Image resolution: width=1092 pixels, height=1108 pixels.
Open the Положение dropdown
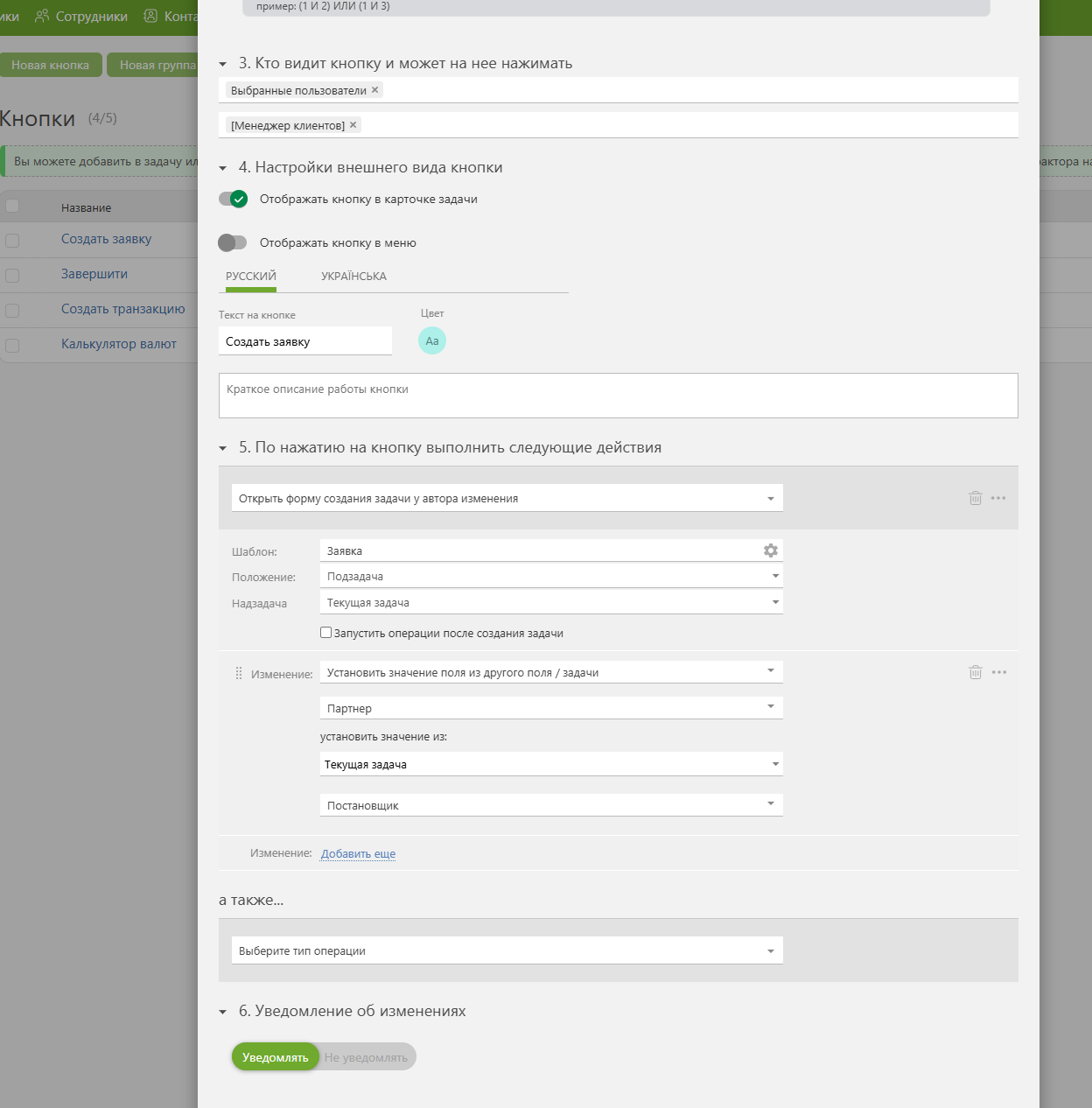click(x=551, y=576)
